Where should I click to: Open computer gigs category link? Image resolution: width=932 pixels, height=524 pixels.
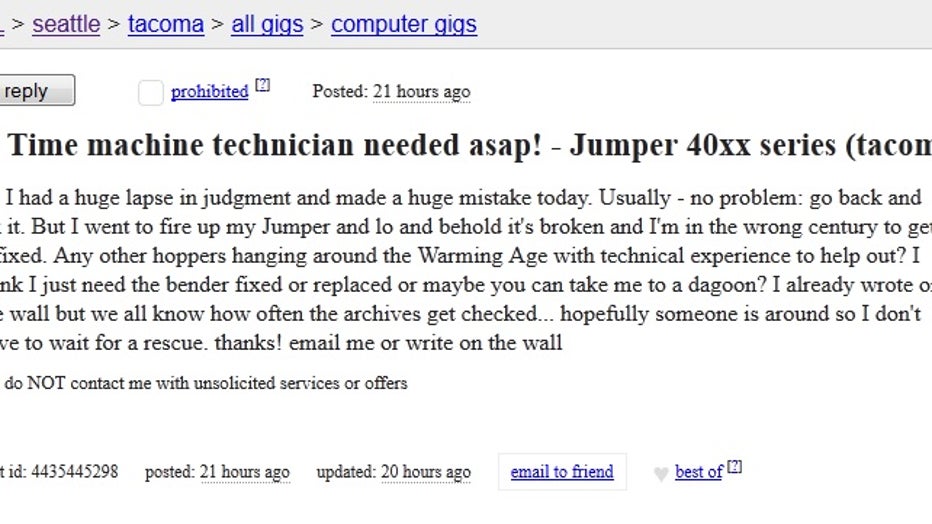[x=404, y=24]
